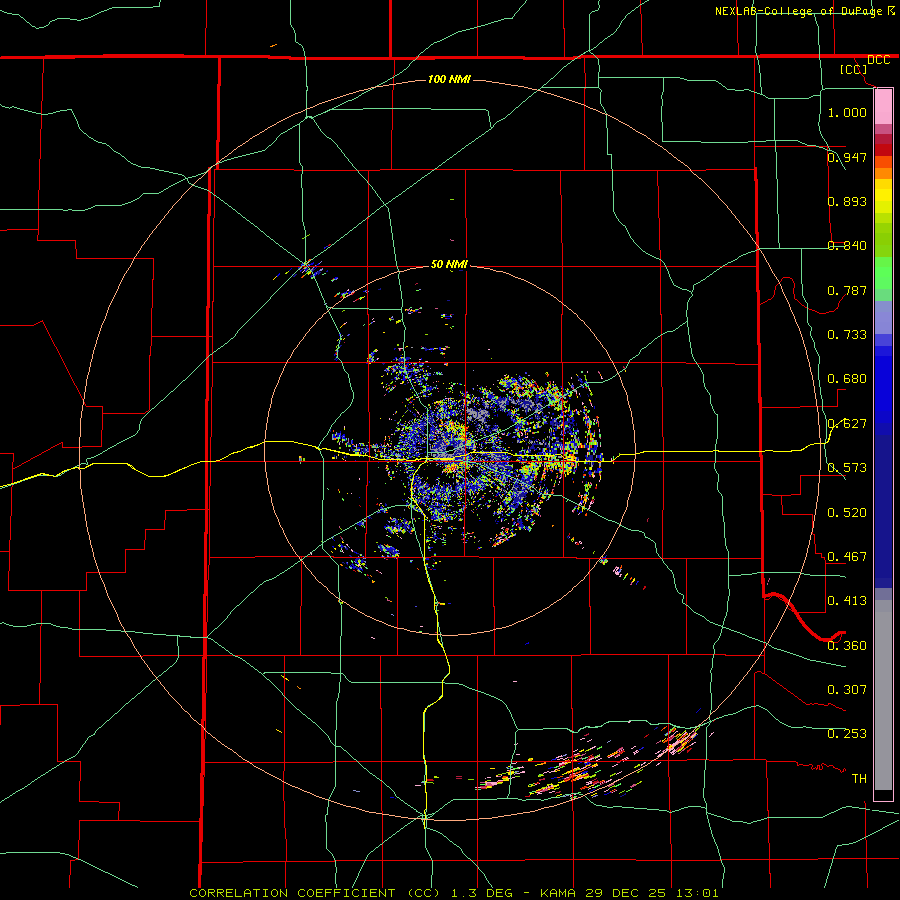Image resolution: width=900 pixels, height=900 pixels.
Task: Click the 0.520 legend value
Action: 847,513
